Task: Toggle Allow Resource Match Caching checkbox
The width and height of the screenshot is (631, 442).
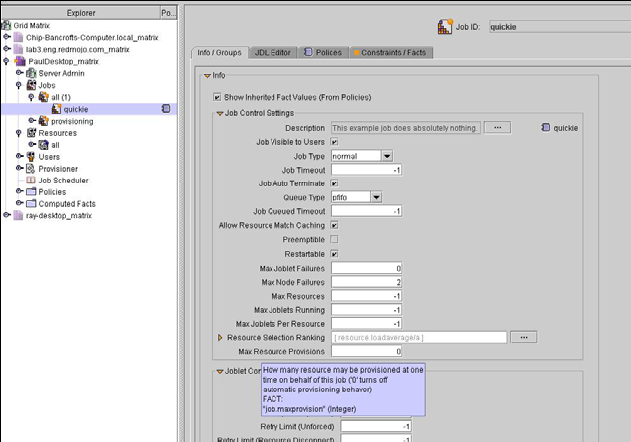Action: click(334, 225)
